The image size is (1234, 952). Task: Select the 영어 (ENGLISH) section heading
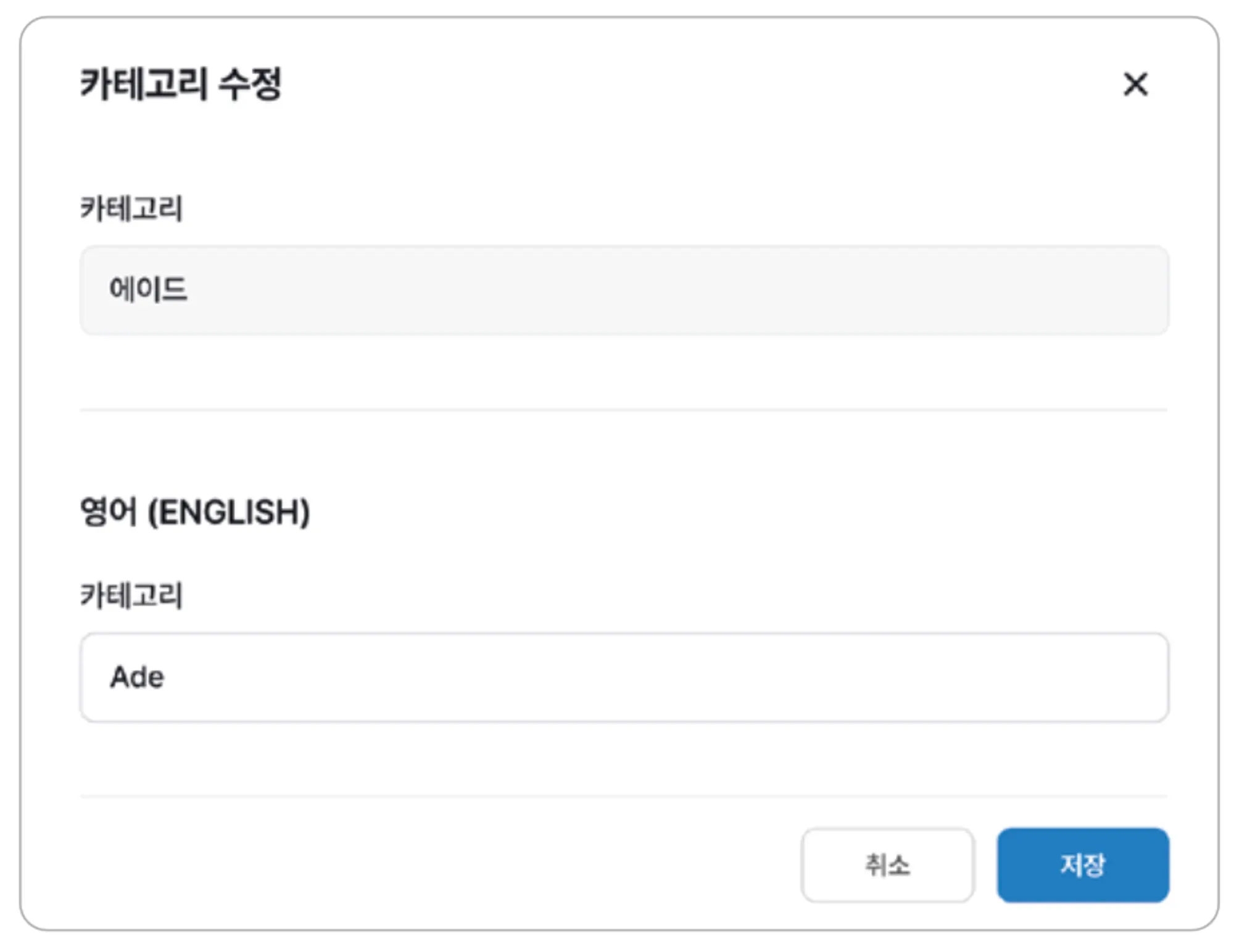click(195, 511)
